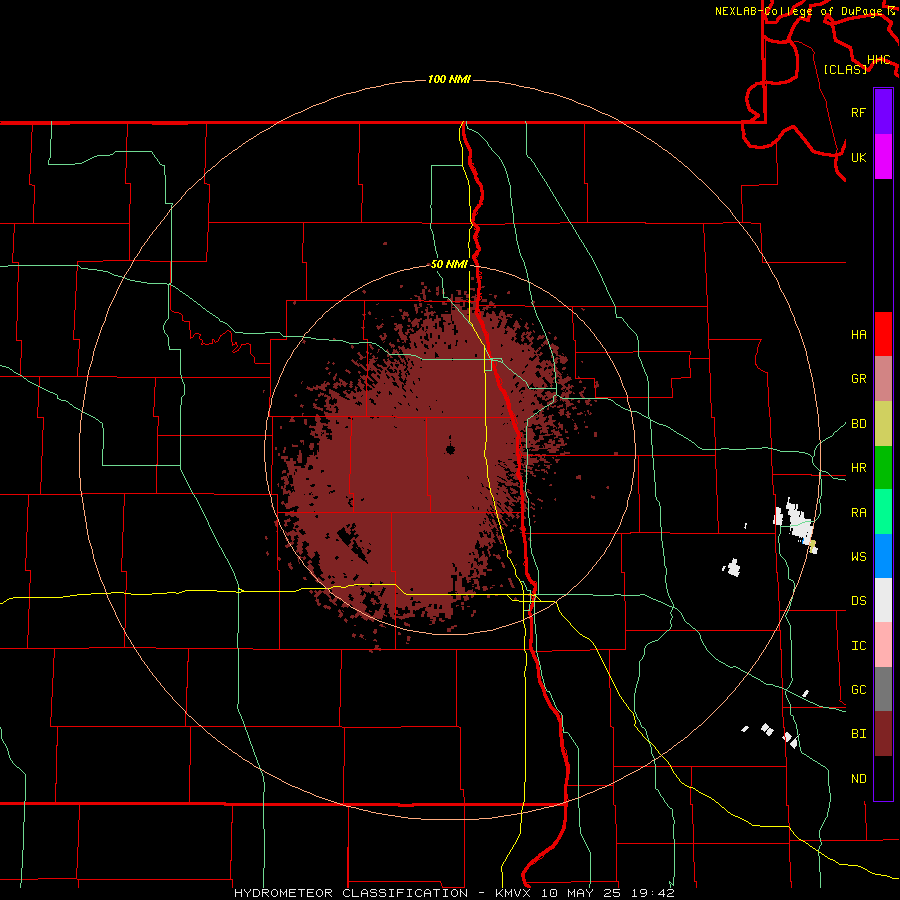
Task: Click the "UK" legend label
Action: [x=858, y=157]
